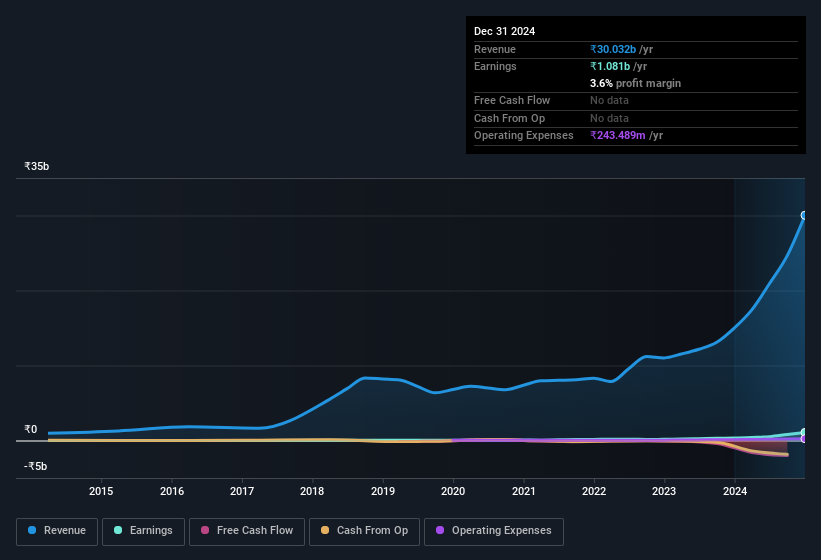Toggle the Earnings series legend button
The width and height of the screenshot is (821, 560).
(x=143, y=531)
